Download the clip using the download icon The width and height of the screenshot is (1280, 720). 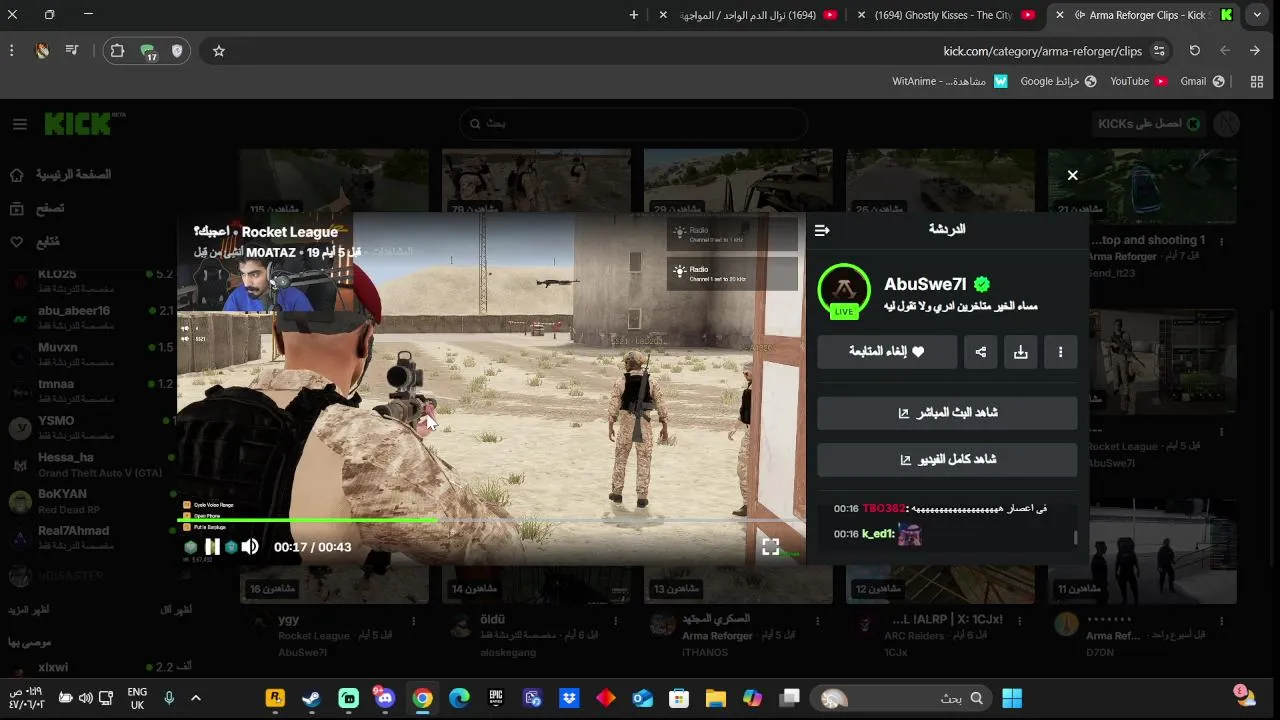tap(1020, 352)
